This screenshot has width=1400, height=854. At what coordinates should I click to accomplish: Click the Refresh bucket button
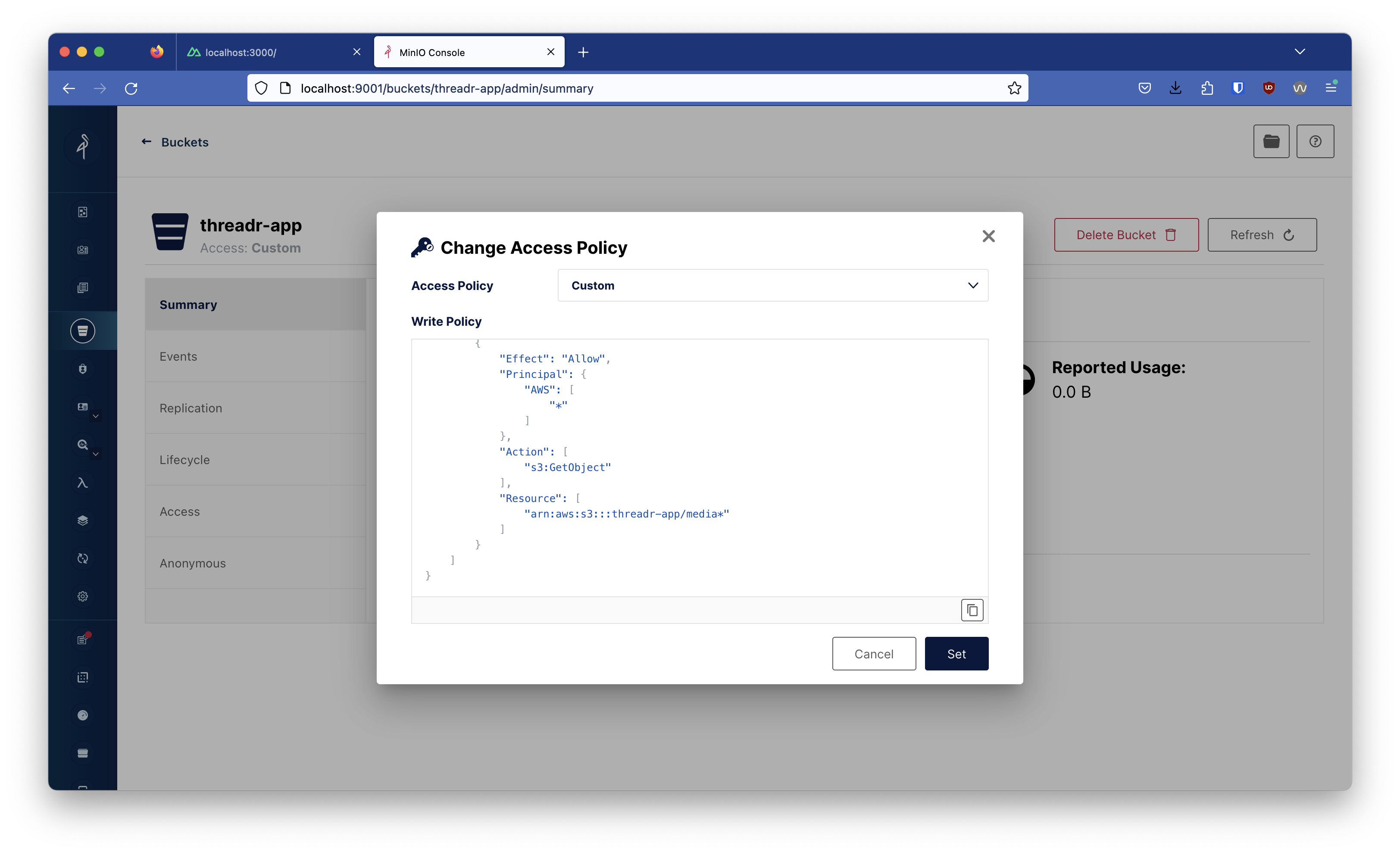(x=1263, y=234)
